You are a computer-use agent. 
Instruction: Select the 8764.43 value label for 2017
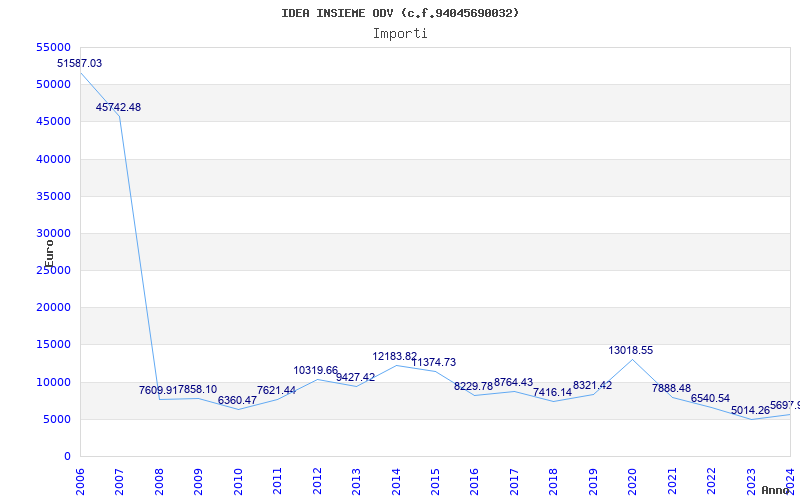pos(513,383)
